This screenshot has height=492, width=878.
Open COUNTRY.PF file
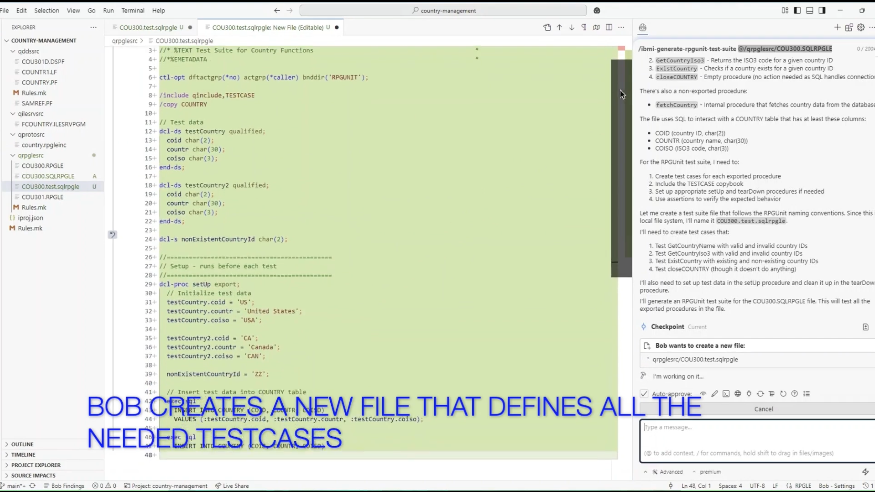point(52,82)
